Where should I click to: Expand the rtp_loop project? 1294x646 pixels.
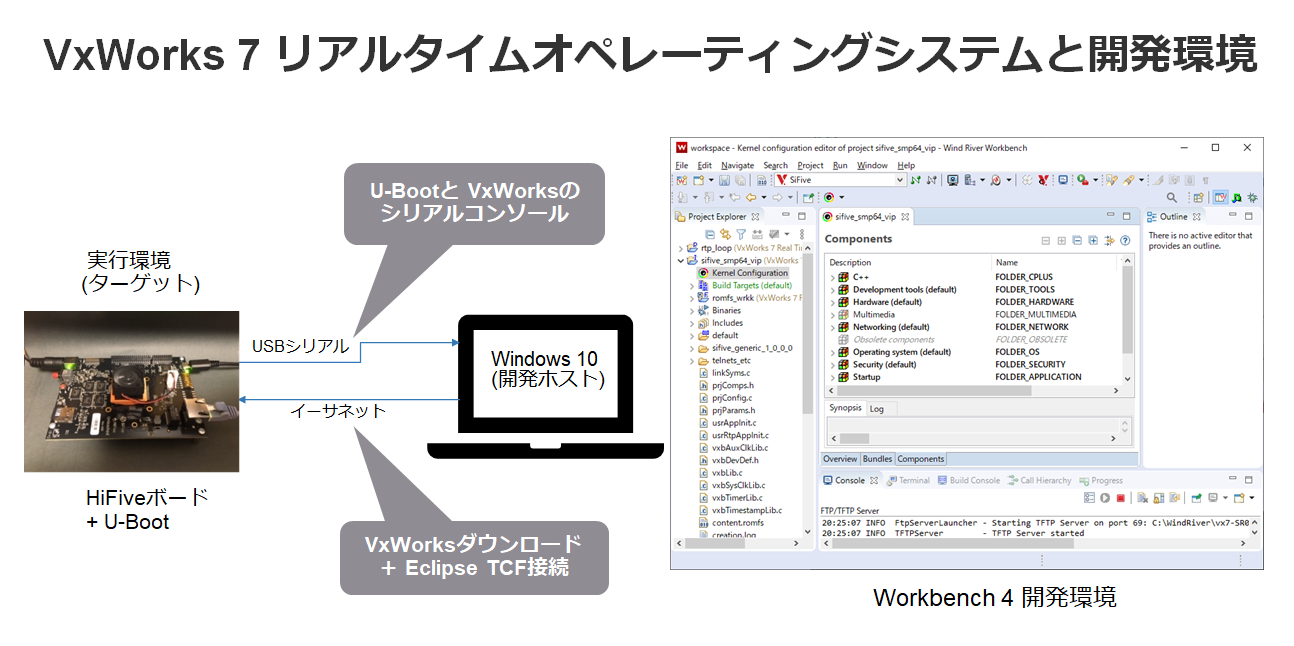(681, 248)
